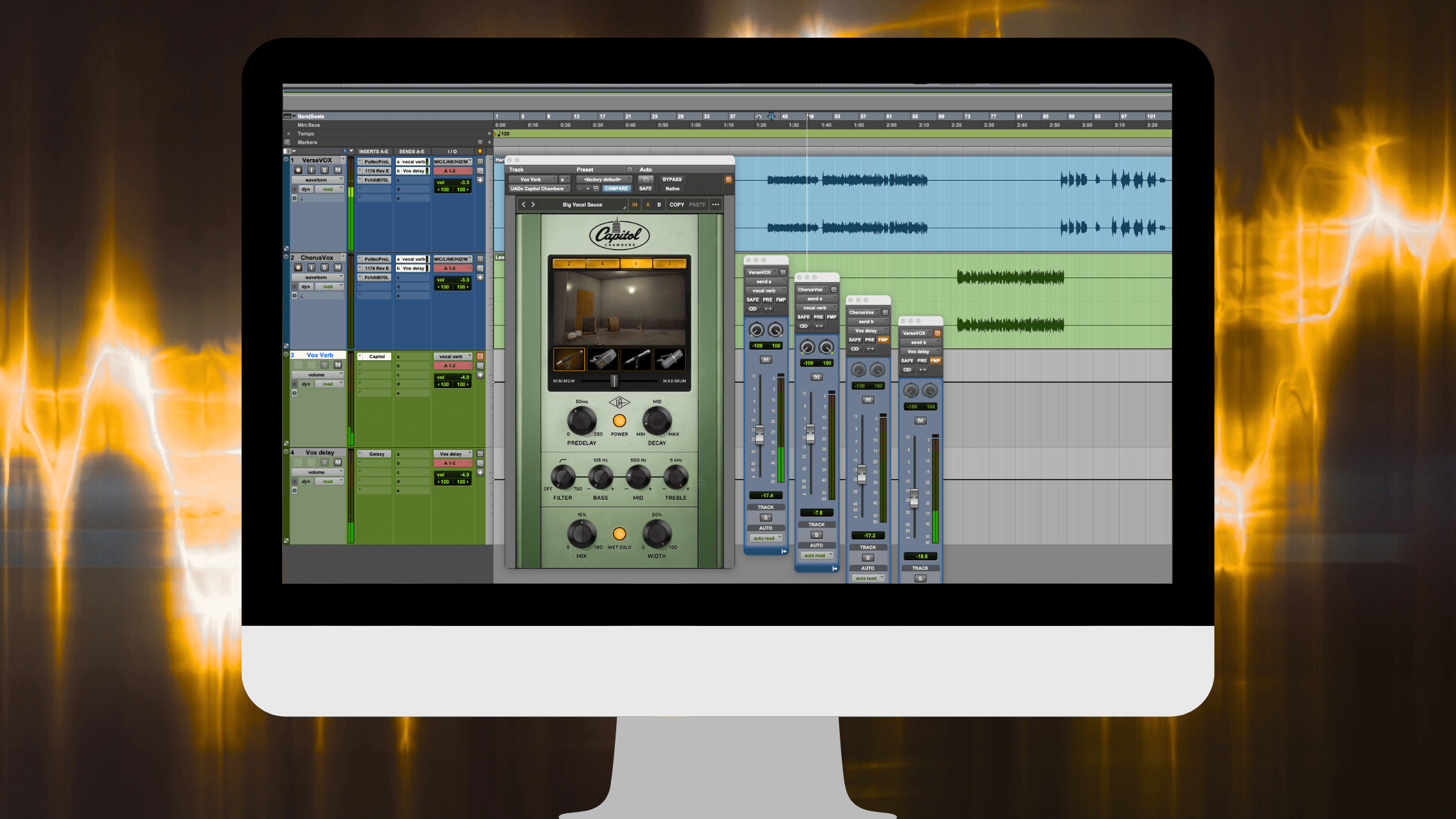Switch to plugin setting B
Image resolution: width=1456 pixels, height=819 pixels.
click(x=659, y=205)
